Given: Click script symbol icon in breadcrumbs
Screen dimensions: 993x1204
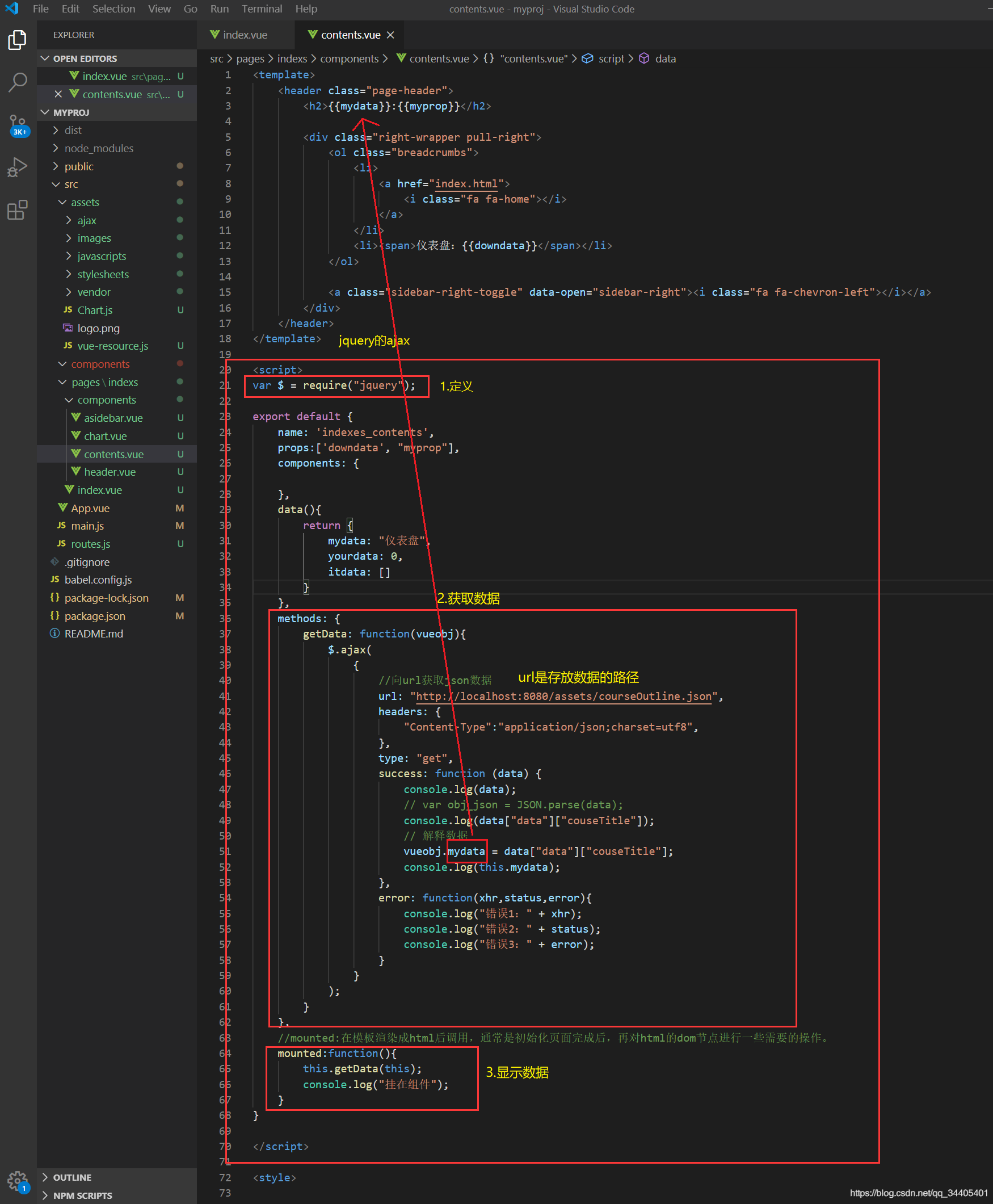Looking at the screenshot, I should tap(587, 58).
